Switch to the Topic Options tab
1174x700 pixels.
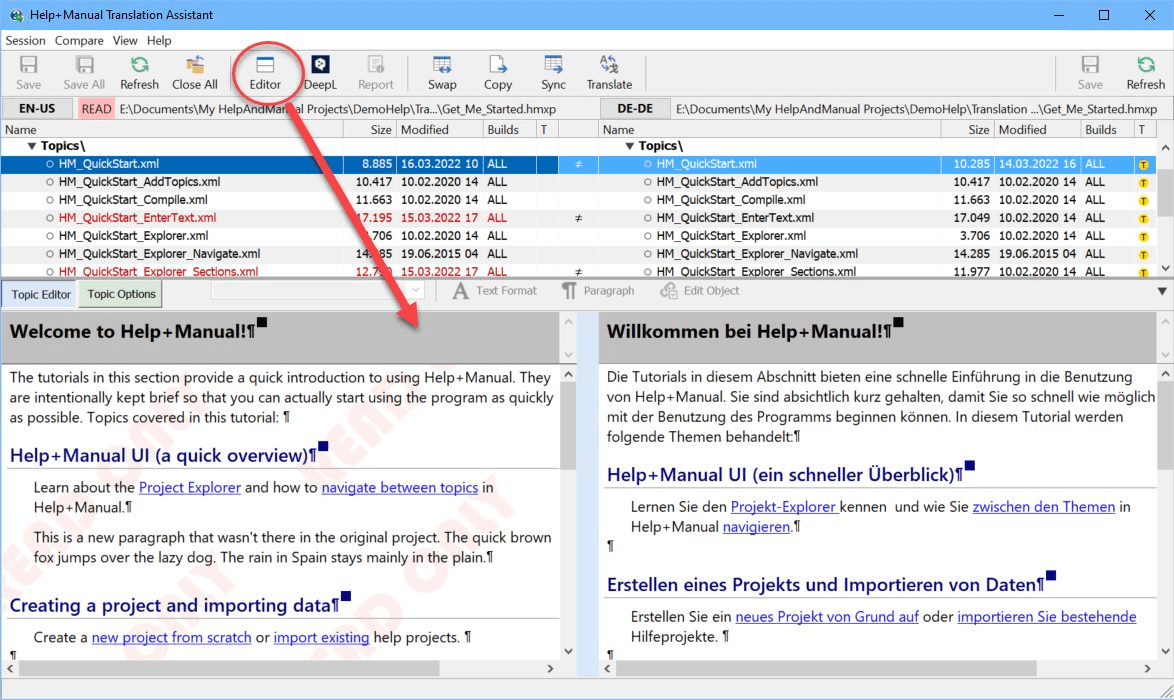121,293
